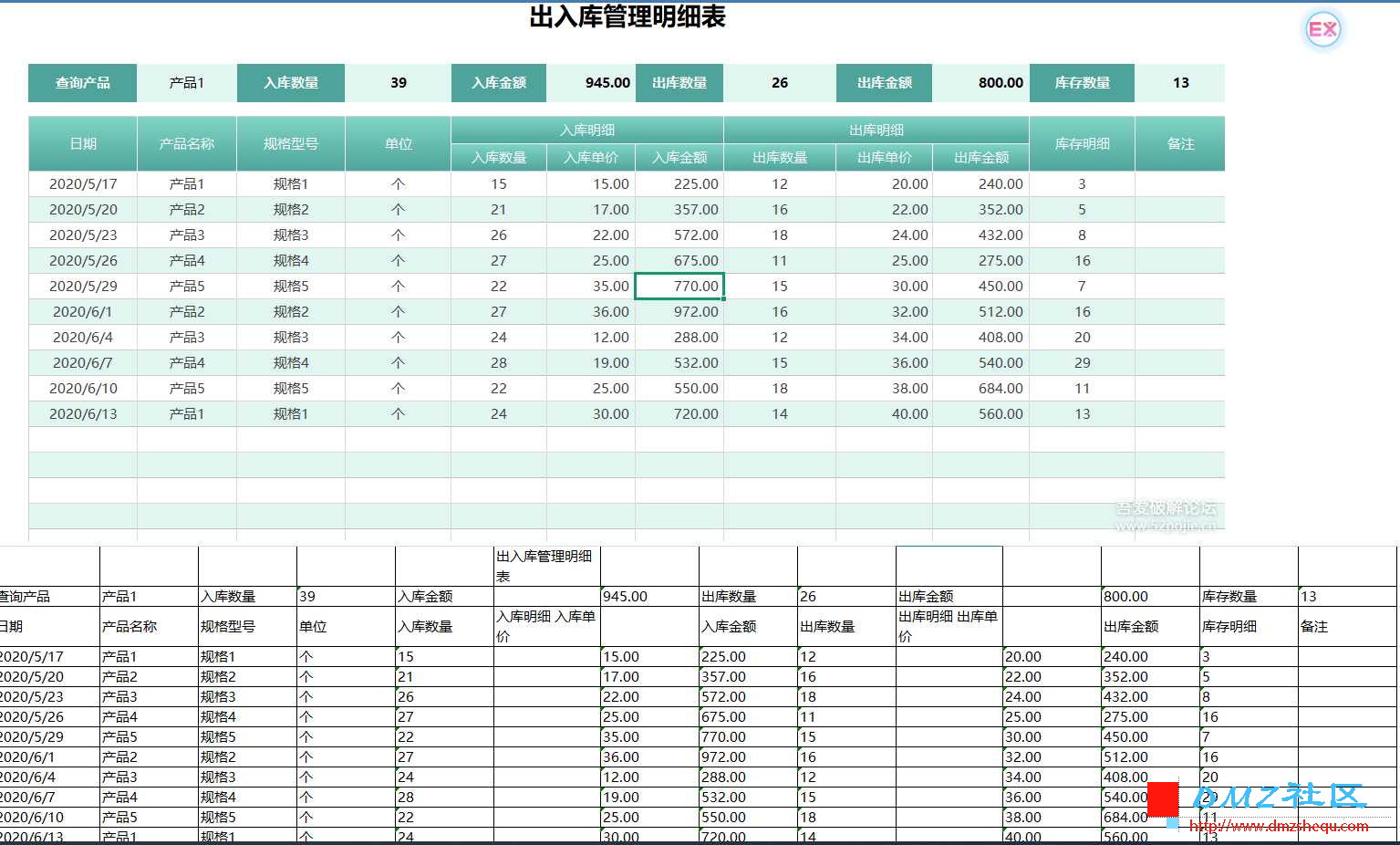Select bold 产品1 beside green 查询产品
1400x845 pixels.
click(x=187, y=83)
